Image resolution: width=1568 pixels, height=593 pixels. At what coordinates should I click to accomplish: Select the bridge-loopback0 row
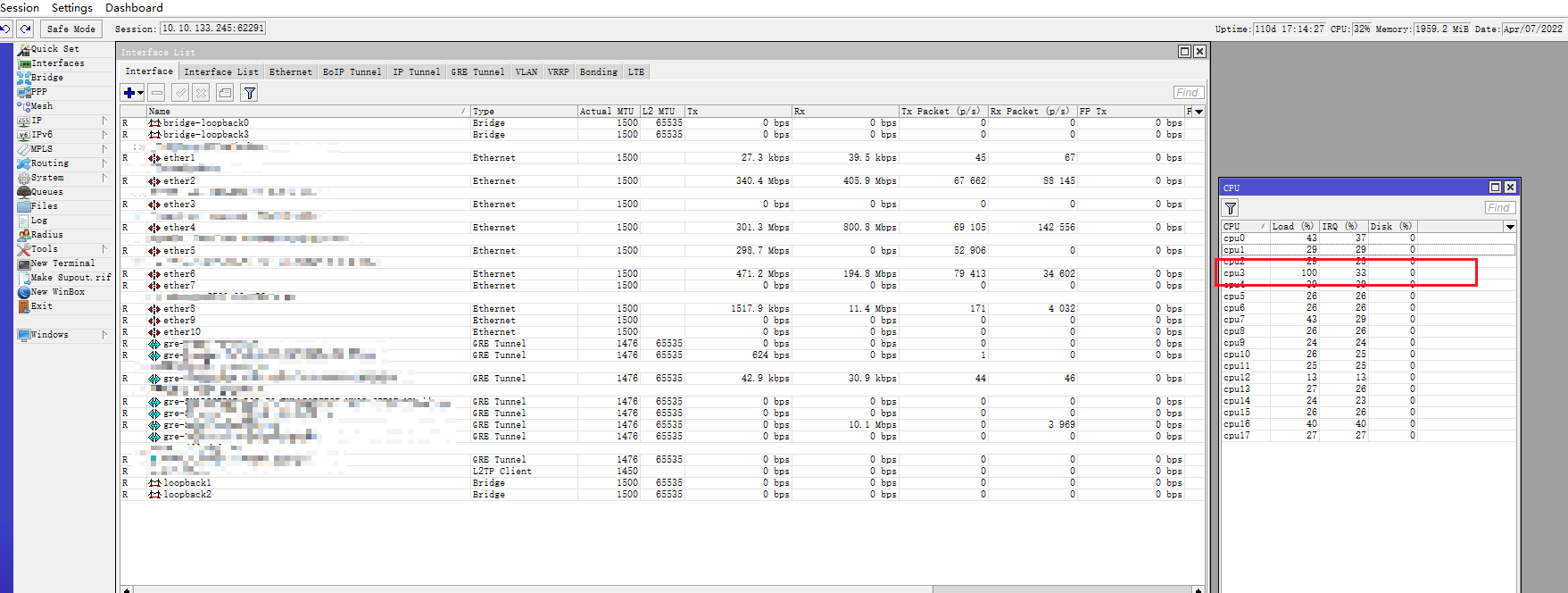pos(662,123)
